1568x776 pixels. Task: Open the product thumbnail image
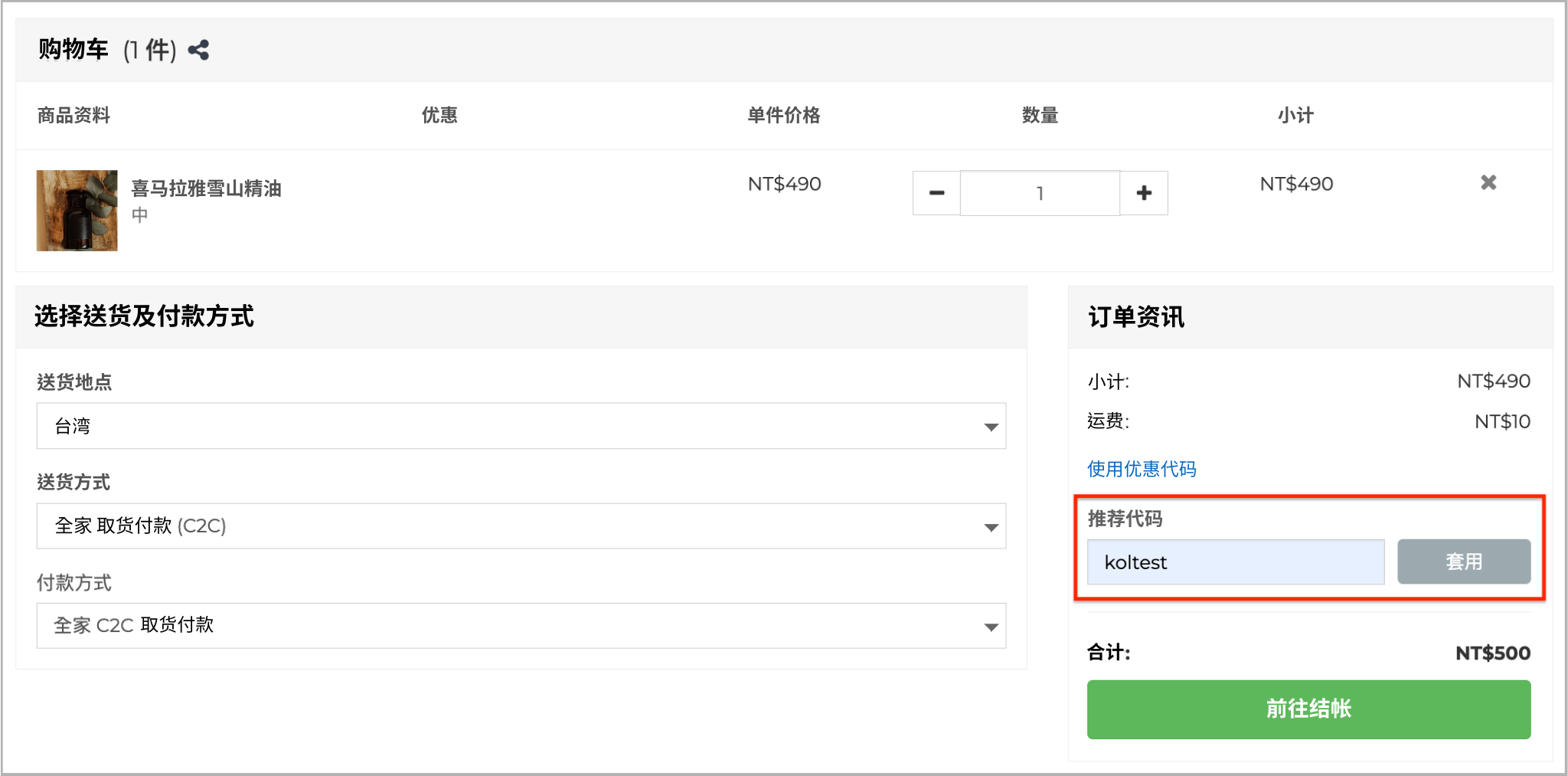(77, 211)
